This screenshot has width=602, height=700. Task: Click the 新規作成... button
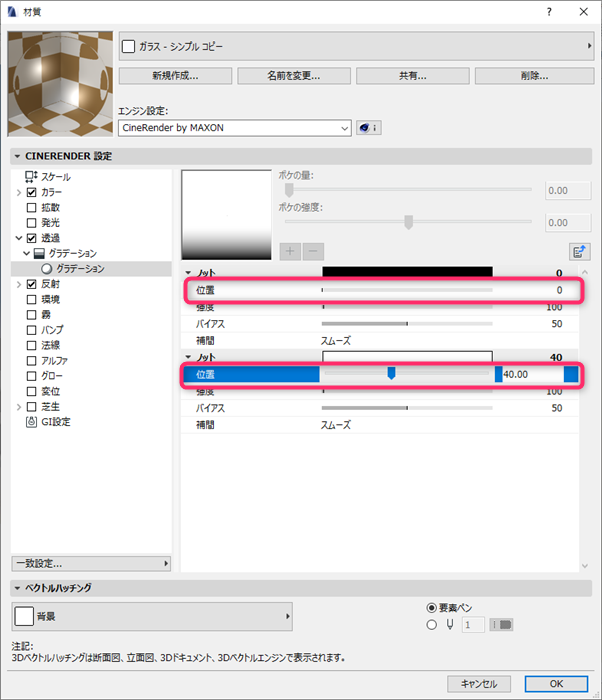[176, 76]
